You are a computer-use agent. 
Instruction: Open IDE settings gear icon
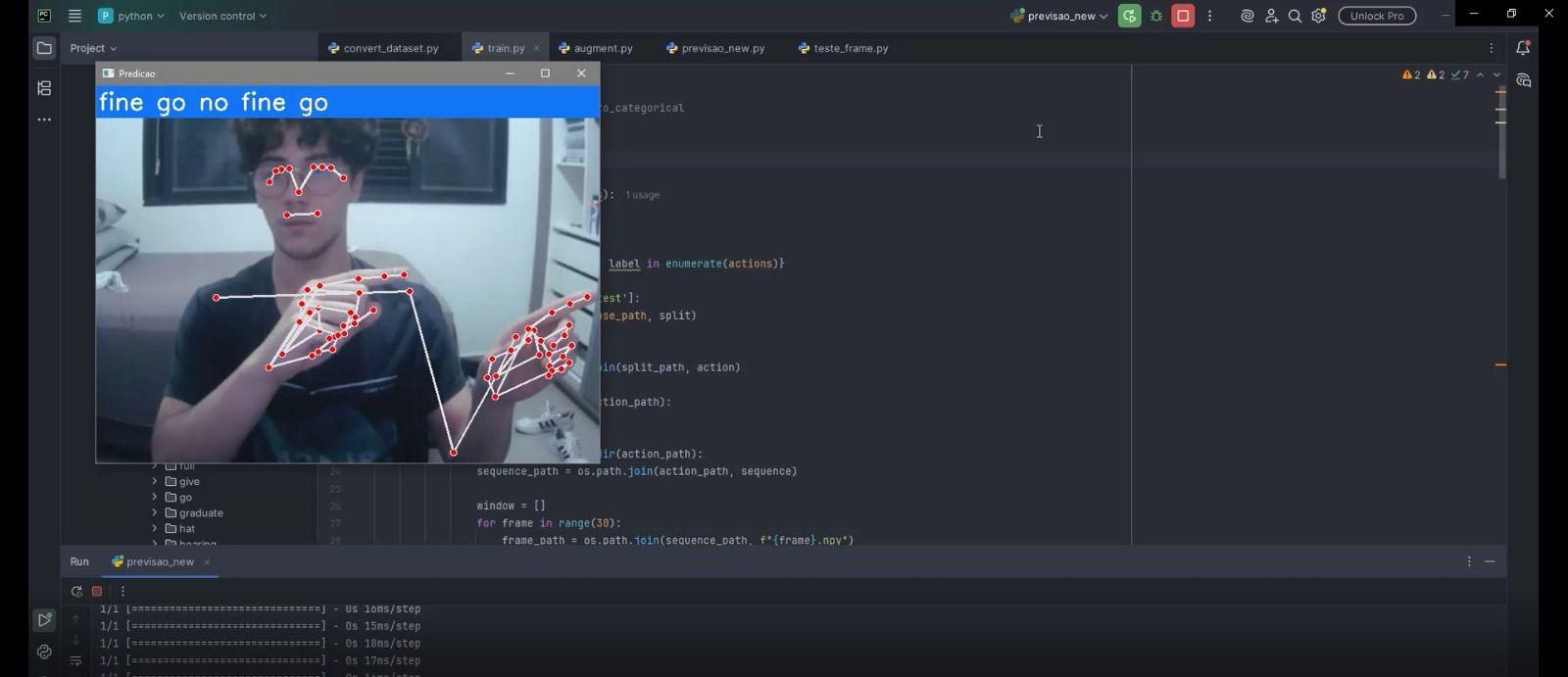point(1318,17)
